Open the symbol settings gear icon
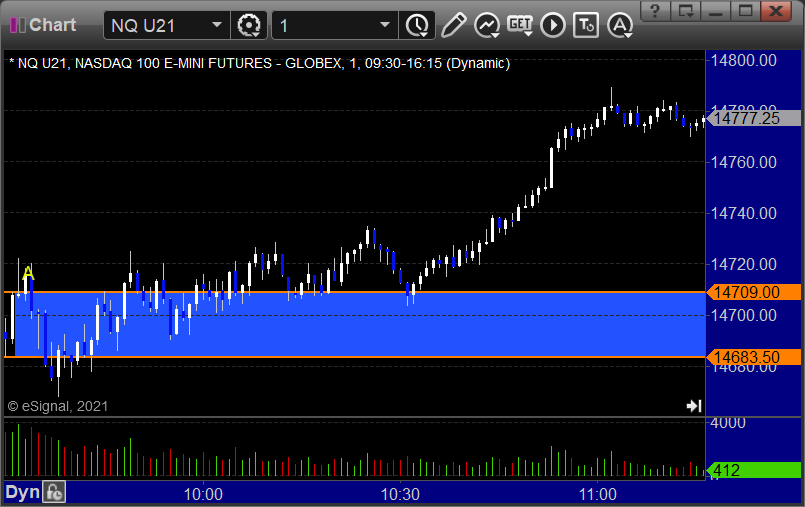 (x=249, y=25)
